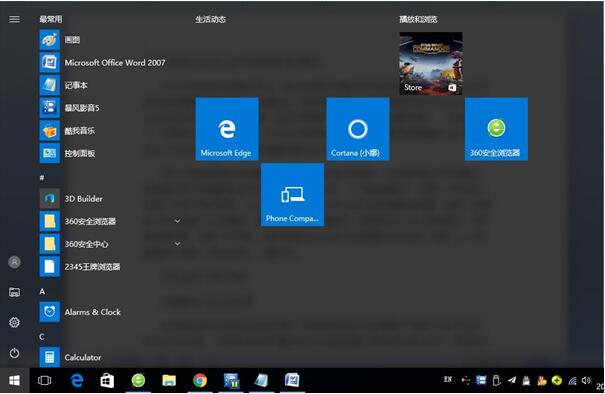Image resolution: width=605 pixels, height=394 pixels.
Task: Expand the 360安全中心 folder chevron
Action: tap(177, 244)
